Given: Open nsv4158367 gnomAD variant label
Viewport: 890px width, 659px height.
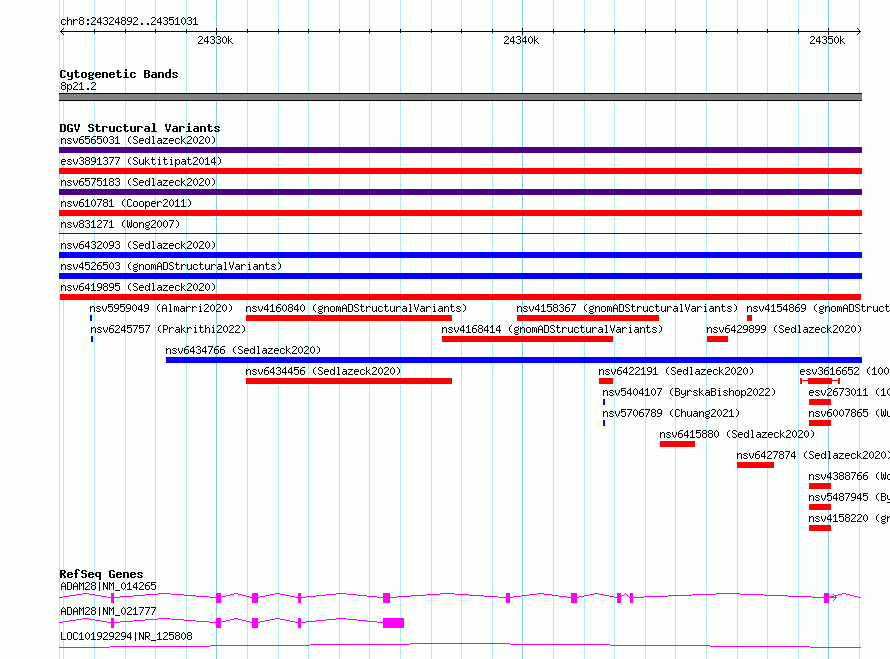Looking at the screenshot, I should pos(627,308).
